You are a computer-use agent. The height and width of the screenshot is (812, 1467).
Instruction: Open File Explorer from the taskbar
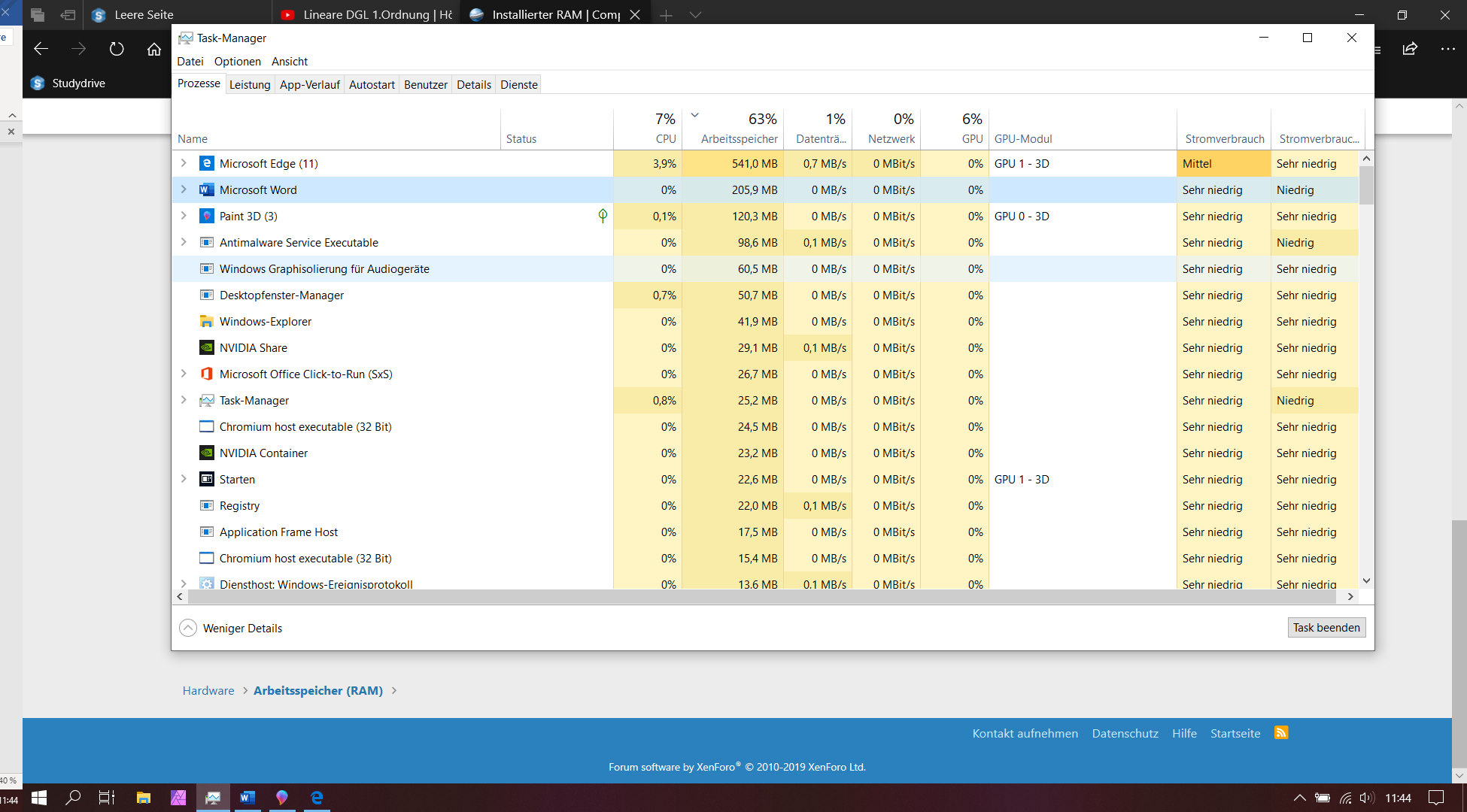tap(143, 798)
